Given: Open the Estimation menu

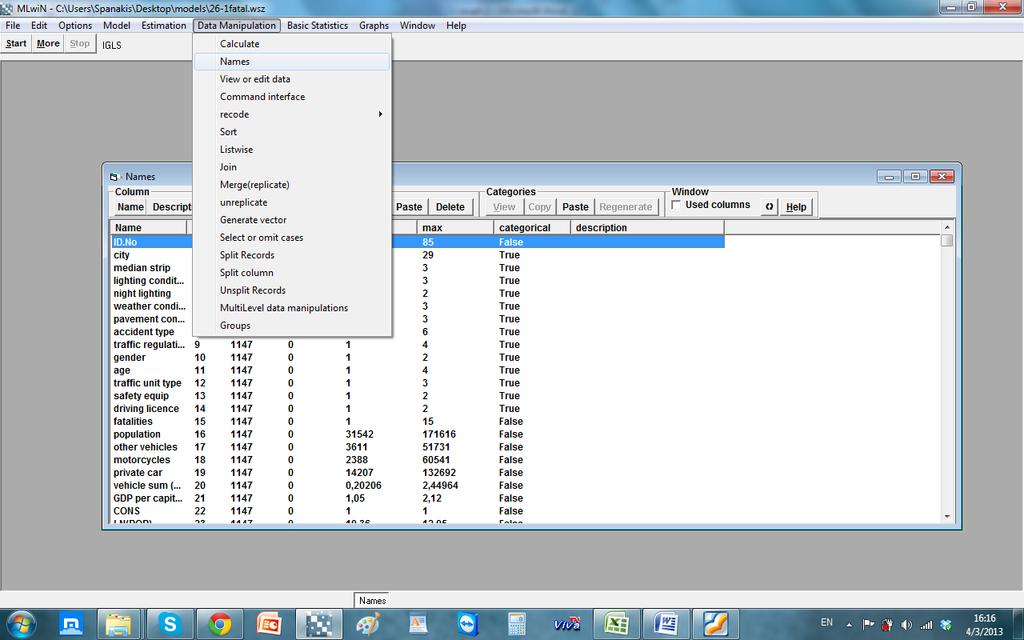Looking at the screenshot, I should [x=163, y=25].
